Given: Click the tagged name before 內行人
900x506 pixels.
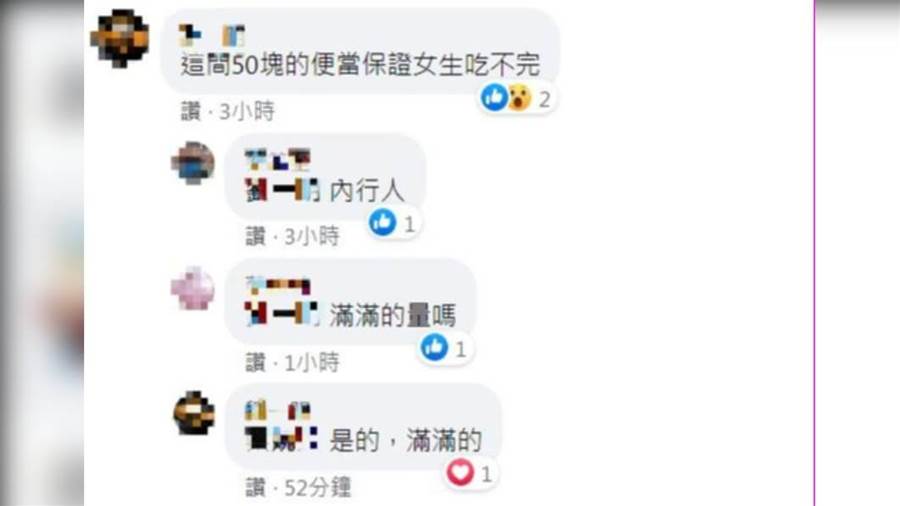Looking at the screenshot, I should 282,190.
